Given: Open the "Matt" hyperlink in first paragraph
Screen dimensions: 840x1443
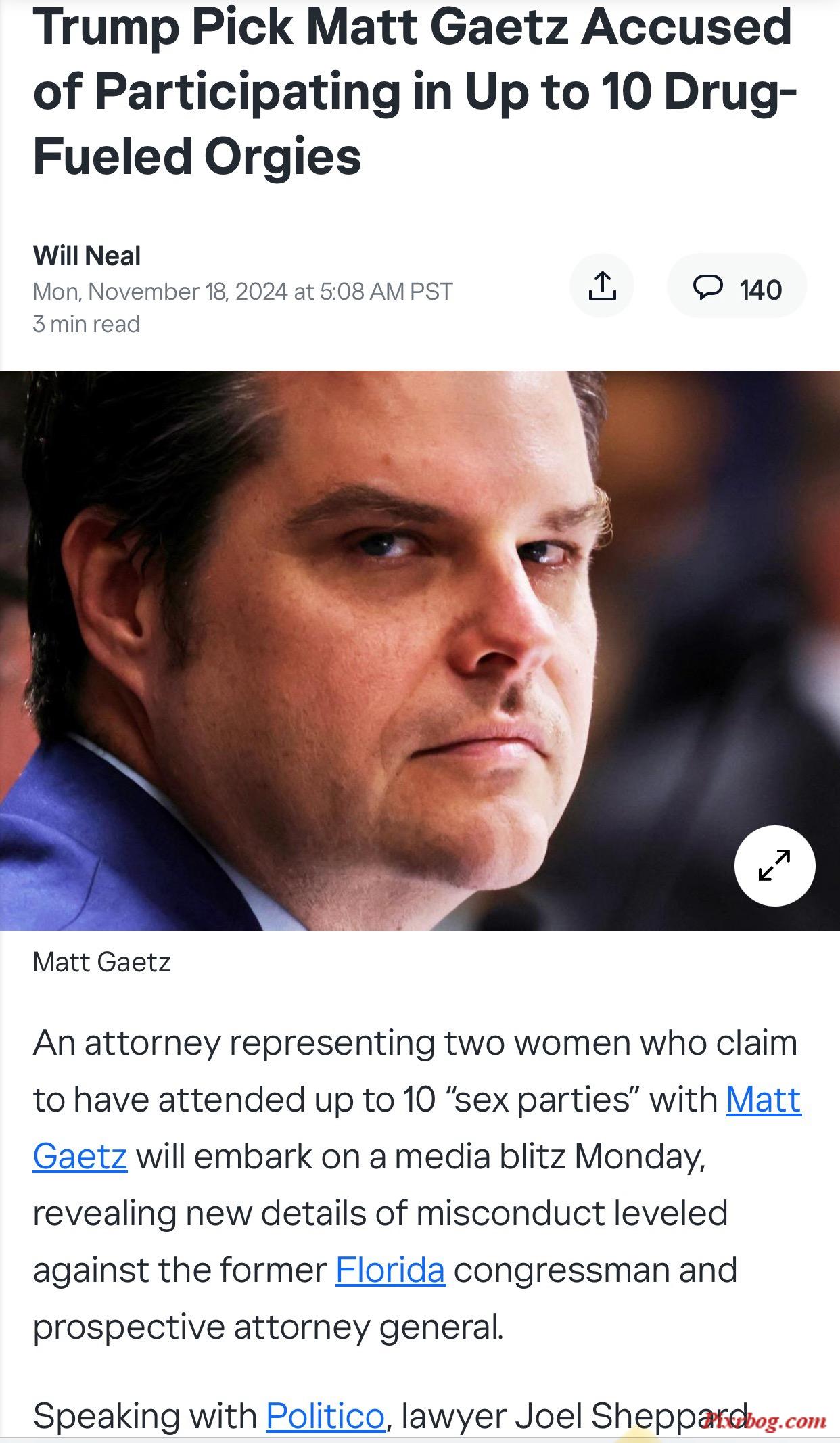Looking at the screenshot, I should pyautogui.click(x=764, y=1099).
